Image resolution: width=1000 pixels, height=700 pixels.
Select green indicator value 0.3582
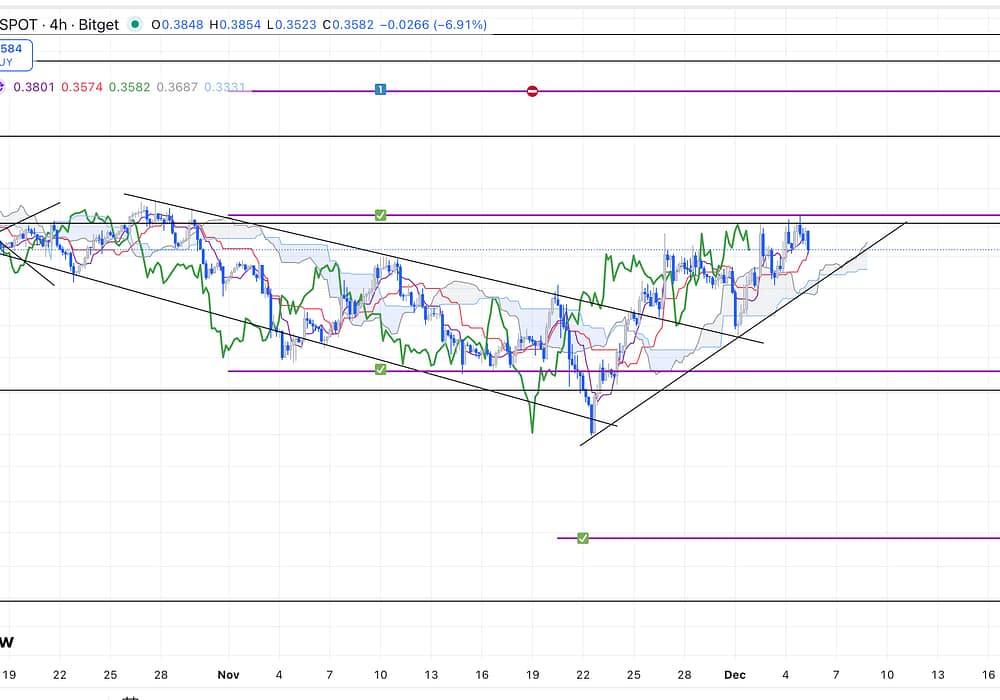(x=130, y=87)
